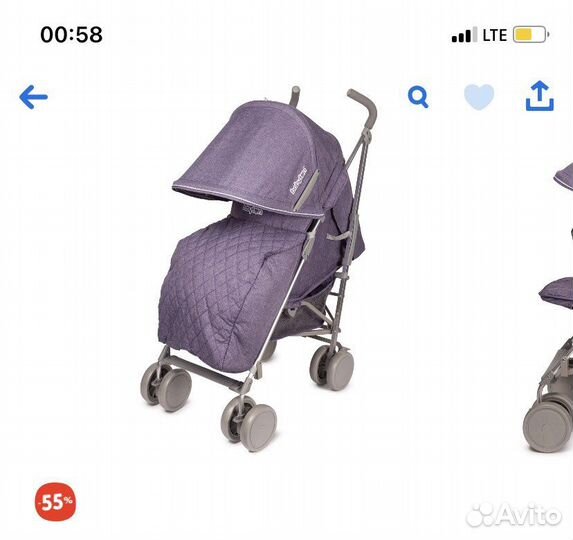
Task: Tap the red -55% discount badge
Action: click(56, 502)
